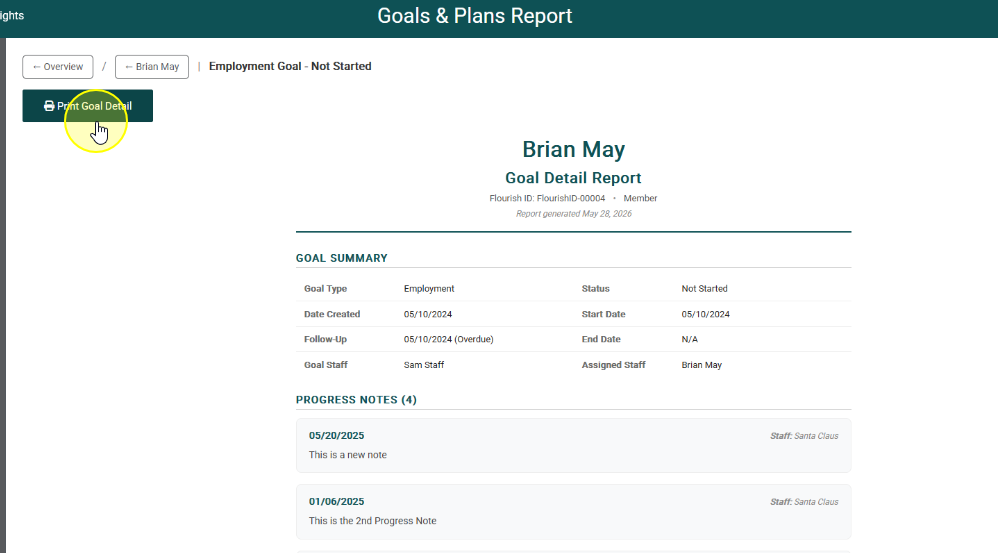
Task: Select the Sam Staff value
Action: click(424, 365)
